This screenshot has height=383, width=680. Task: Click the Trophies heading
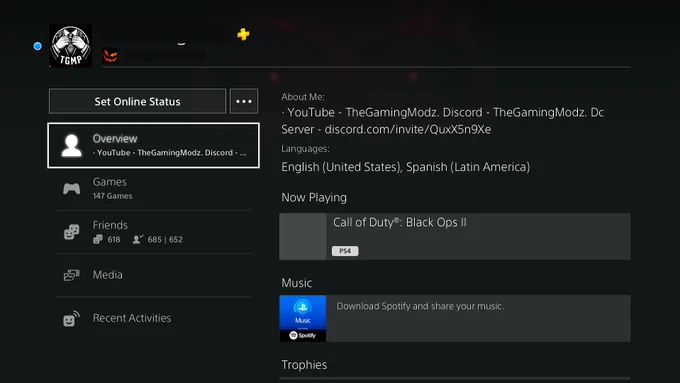pos(304,365)
